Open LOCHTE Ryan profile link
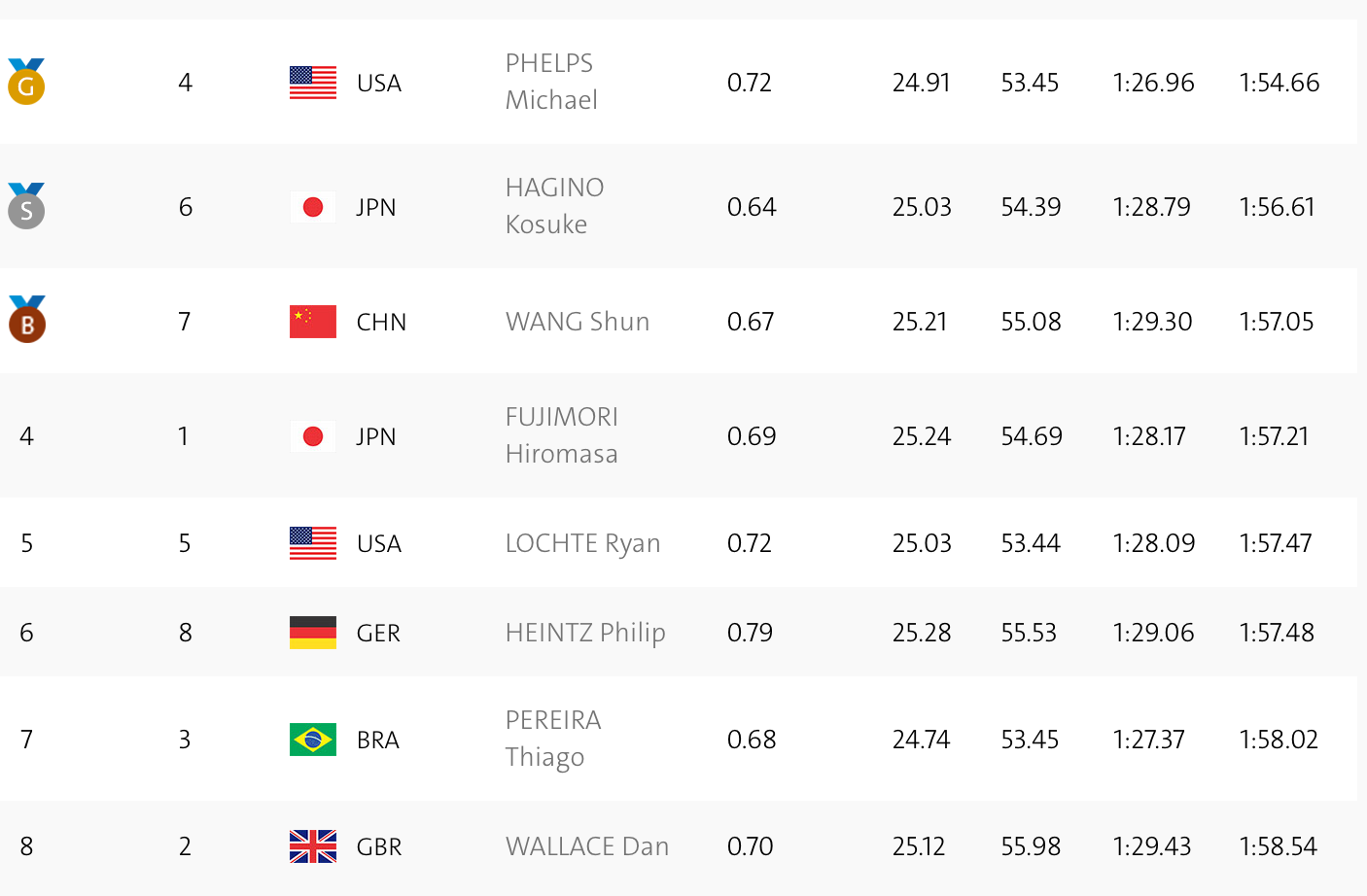Screen dimensions: 1367x896 tap(582, 543)
